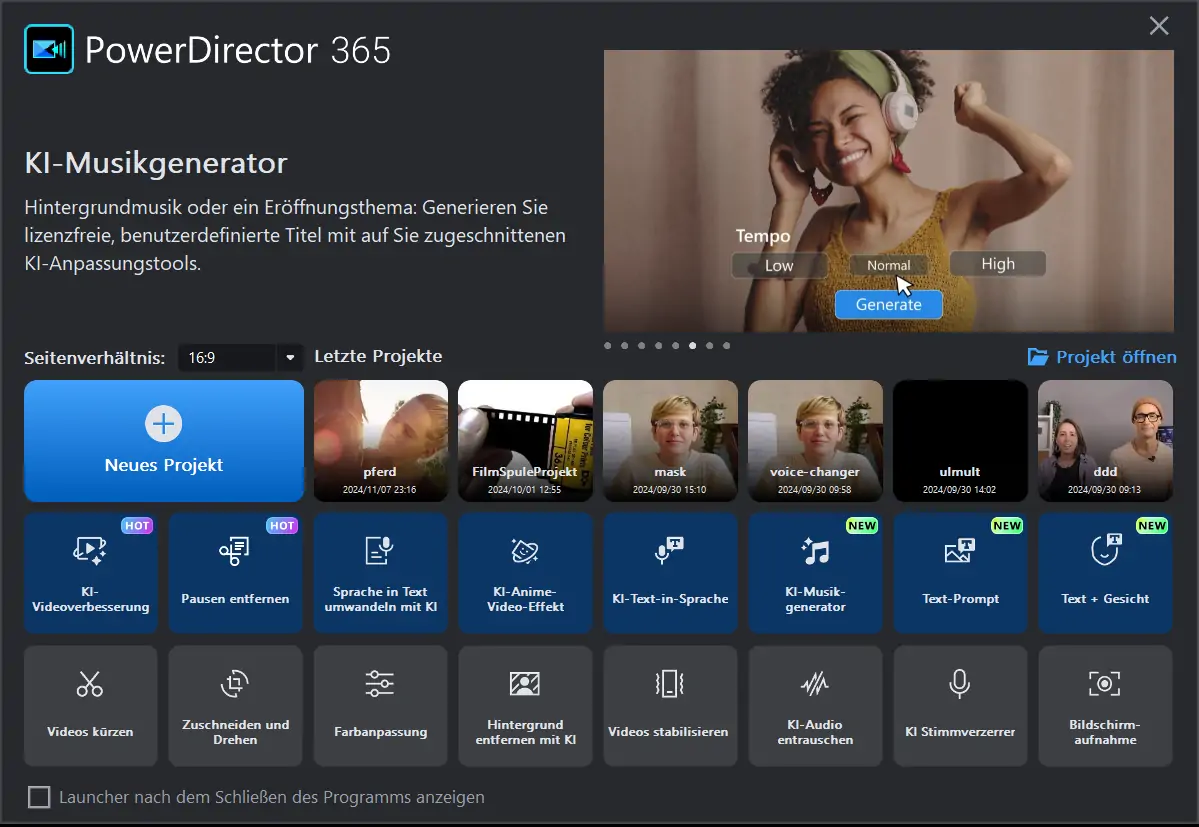Image resolution: width=1199 pixels, height=827 pixels.
Task: Go to the seventh carousel slide dot
Action: pyautogui.click(x=710, y=345)
